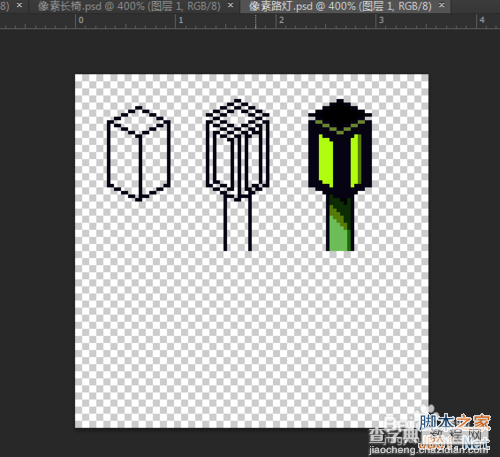
Task: Click the green pole of the colored lamp
Action: coord(340,223)
